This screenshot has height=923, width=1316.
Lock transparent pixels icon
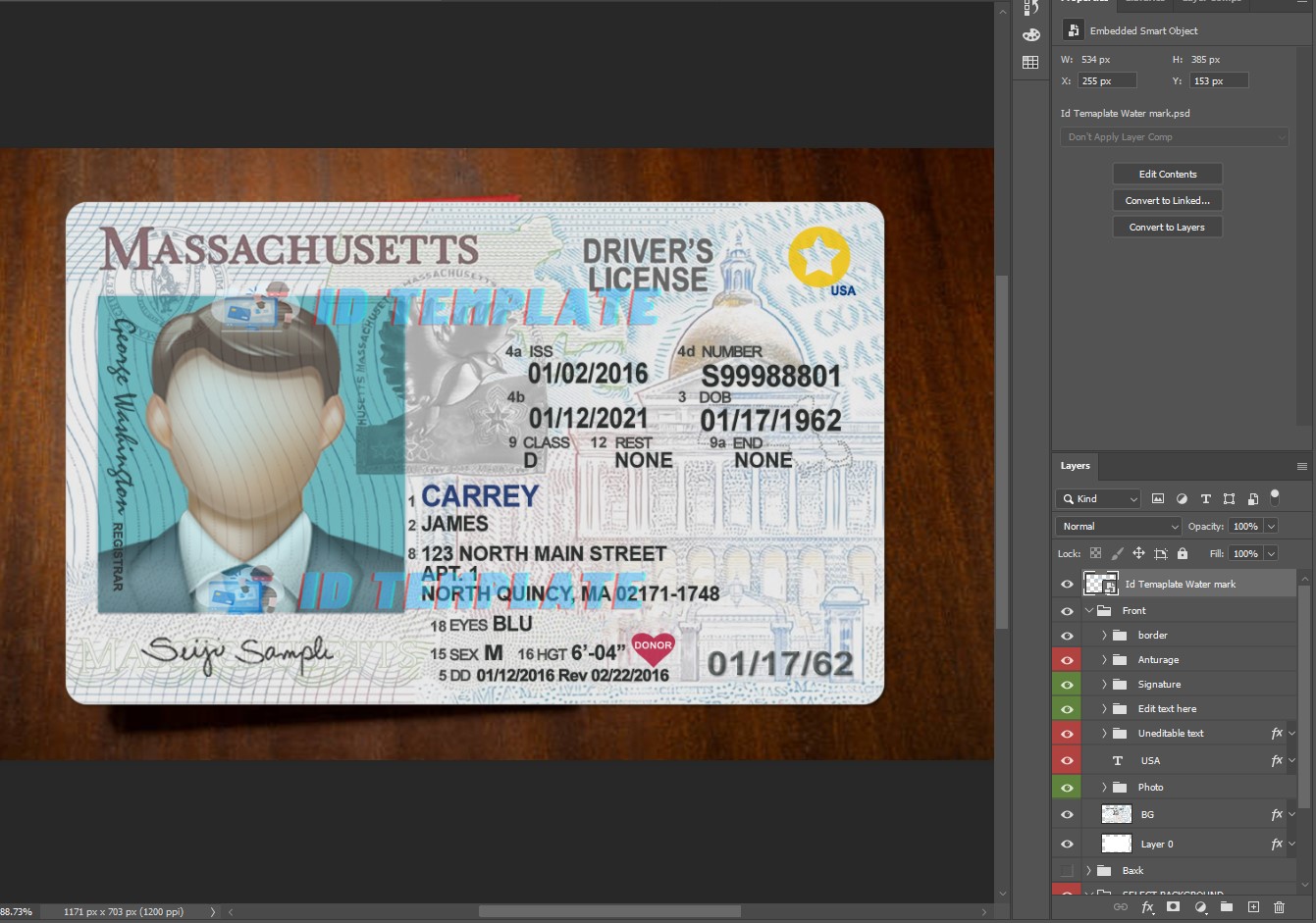click(1095, 553)
